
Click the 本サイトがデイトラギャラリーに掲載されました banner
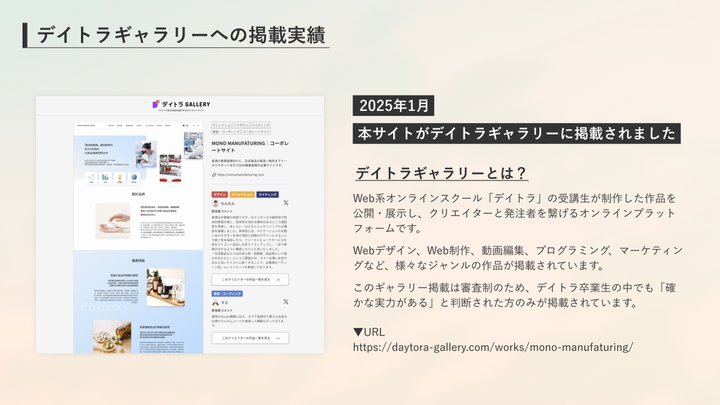(517, 133)
